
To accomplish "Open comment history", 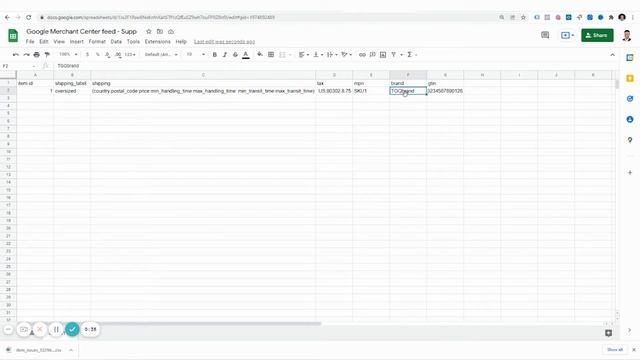I will pyautogui.click(x=545, y=36).
